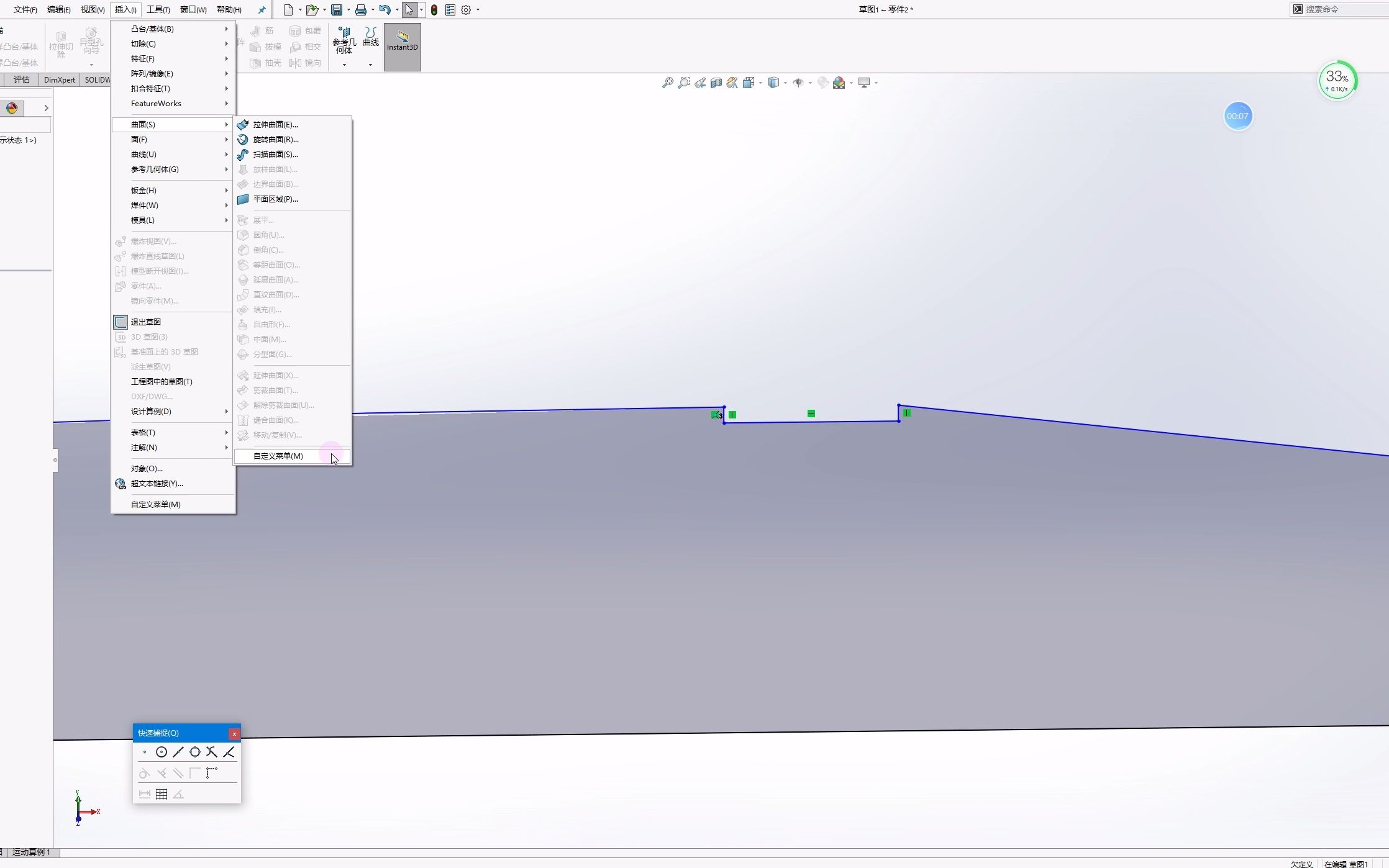This screenshot has width=1389, height=868.
Task: Click the Zoom to Fit magnifier icon
Action: click(x=667, y=83)
